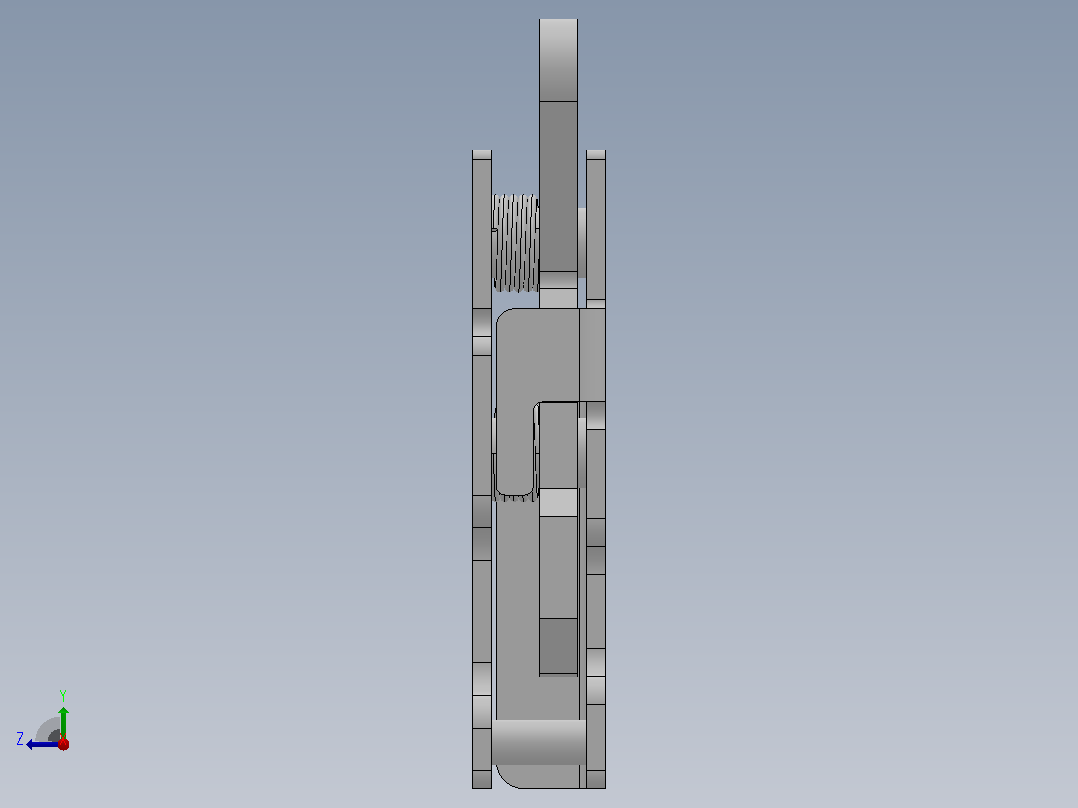The image size is (1078, 808).
Task: Click the Y label on the triad
Action: click(63, 695)
